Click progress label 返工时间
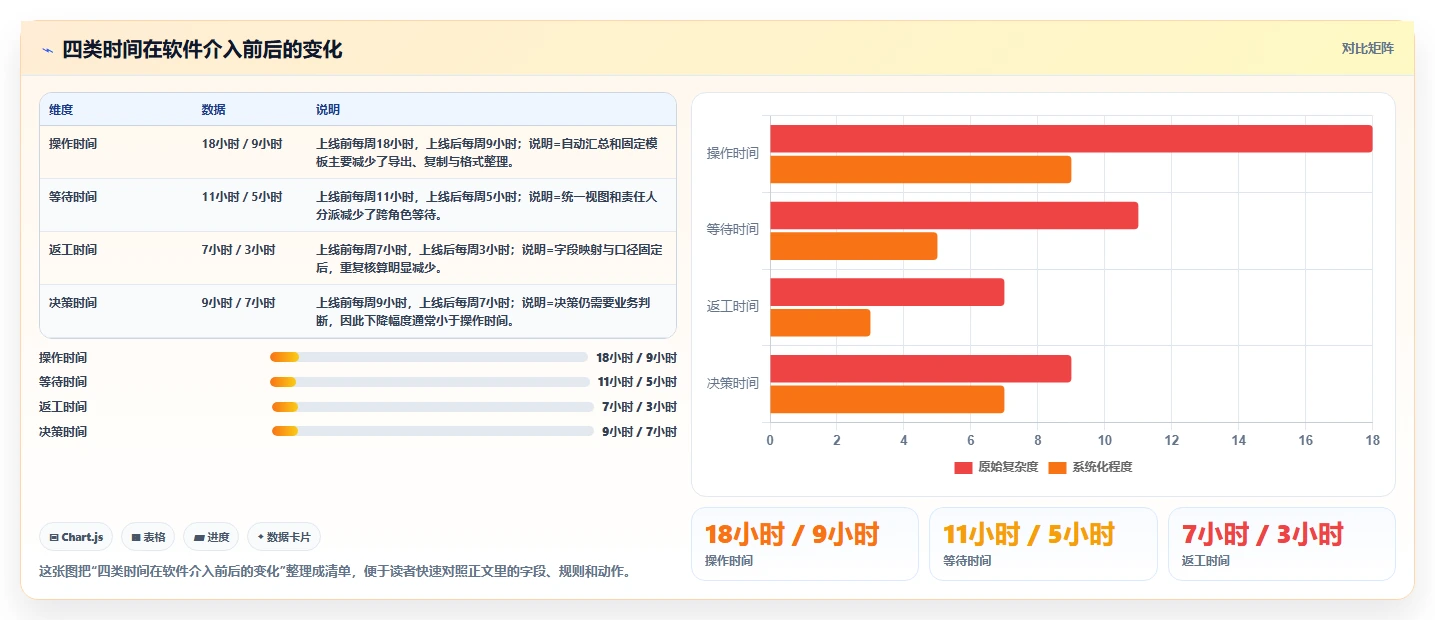The height and width of the screenshot is (620, 1435). [63, 407]
